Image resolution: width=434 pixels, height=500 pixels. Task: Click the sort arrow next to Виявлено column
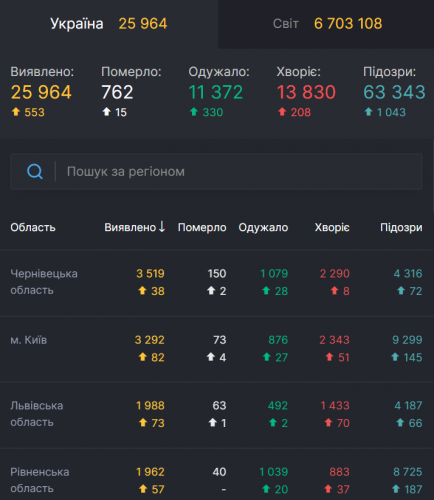pyautogui.click(x=162, y=227)
